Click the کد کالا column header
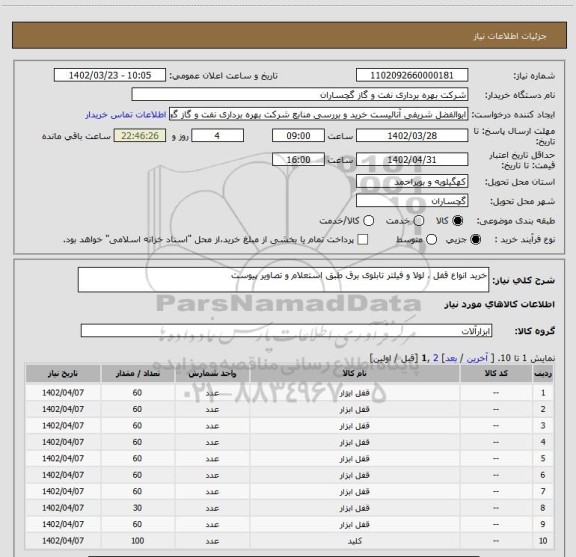The width and height of the screenshot is (576, 557). coord(496,374)
